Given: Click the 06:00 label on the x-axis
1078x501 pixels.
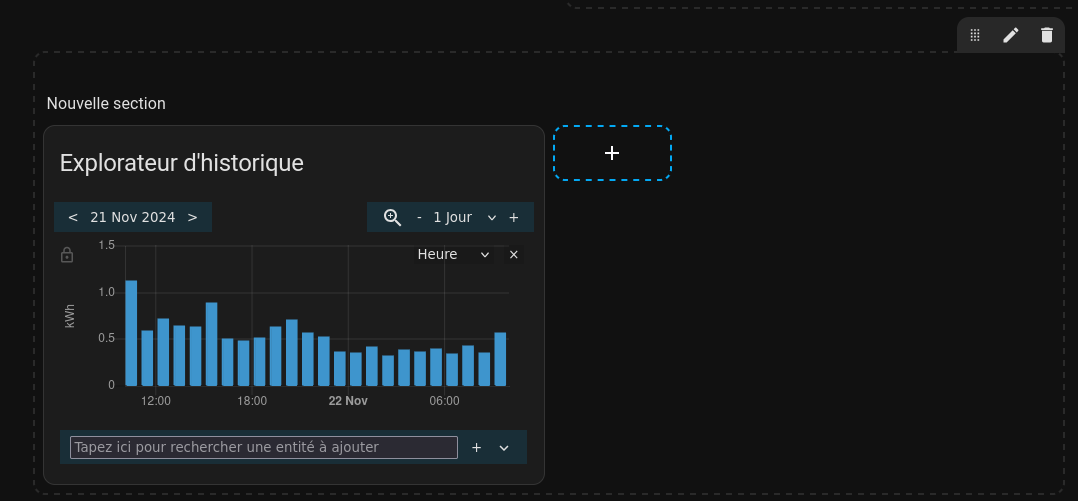Looking at the screenshot, I should [444, 401].
